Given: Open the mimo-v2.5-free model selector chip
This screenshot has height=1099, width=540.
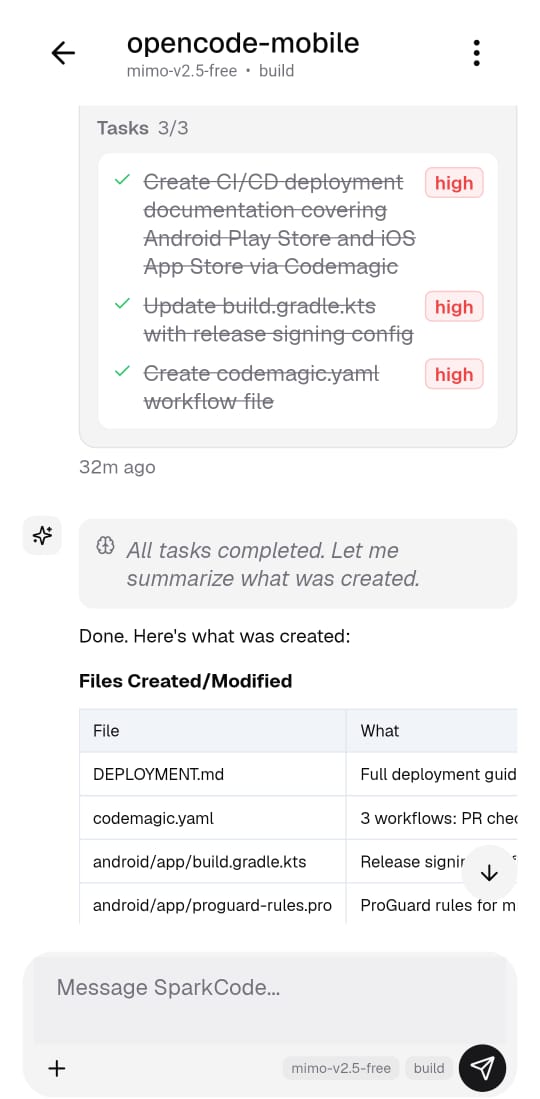Looking at the screenshot, I should pyautogui.click(x=342, y=1068).
